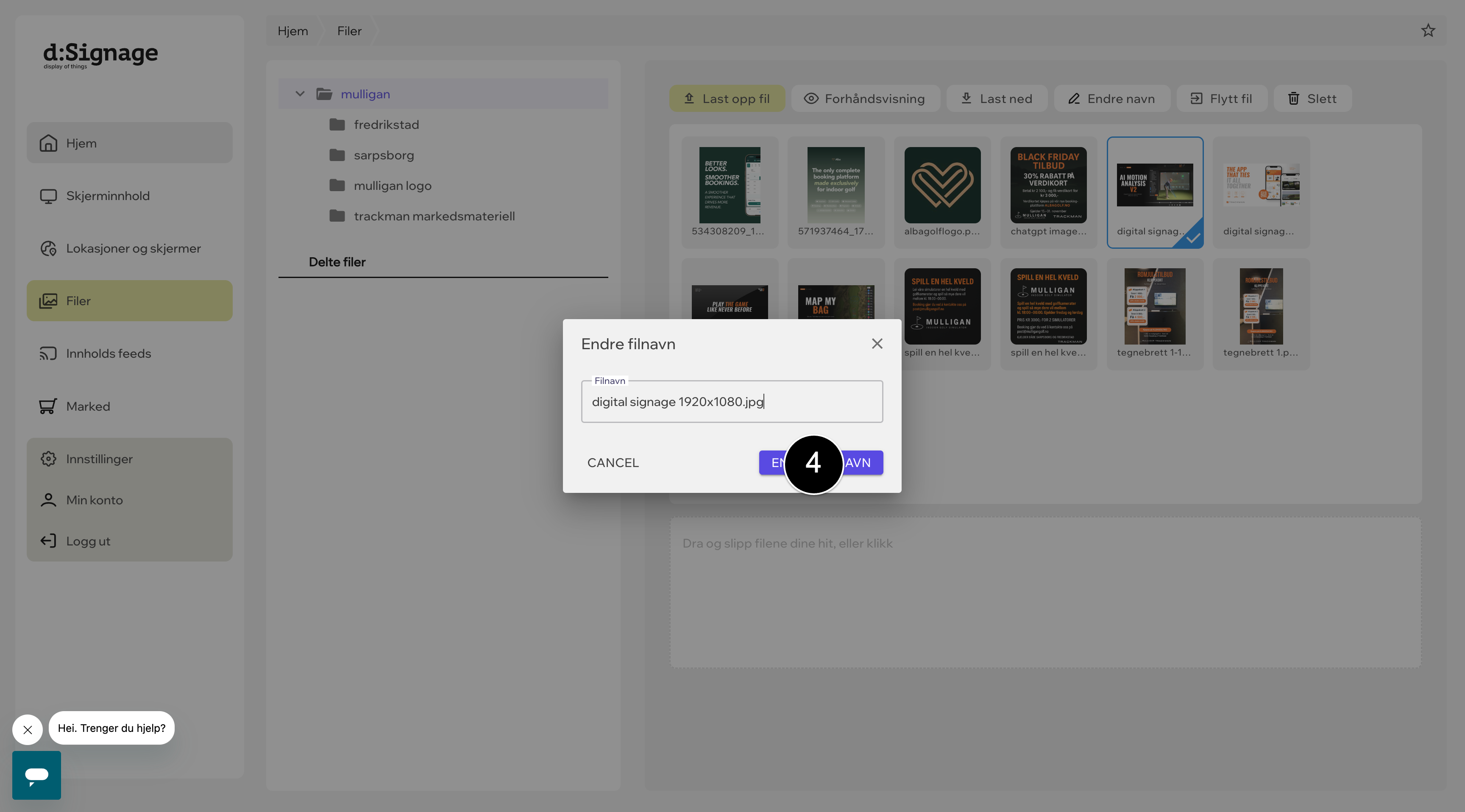Screen dimensions: 1465x812
Task: Click Logg ut
Action: 129,541
